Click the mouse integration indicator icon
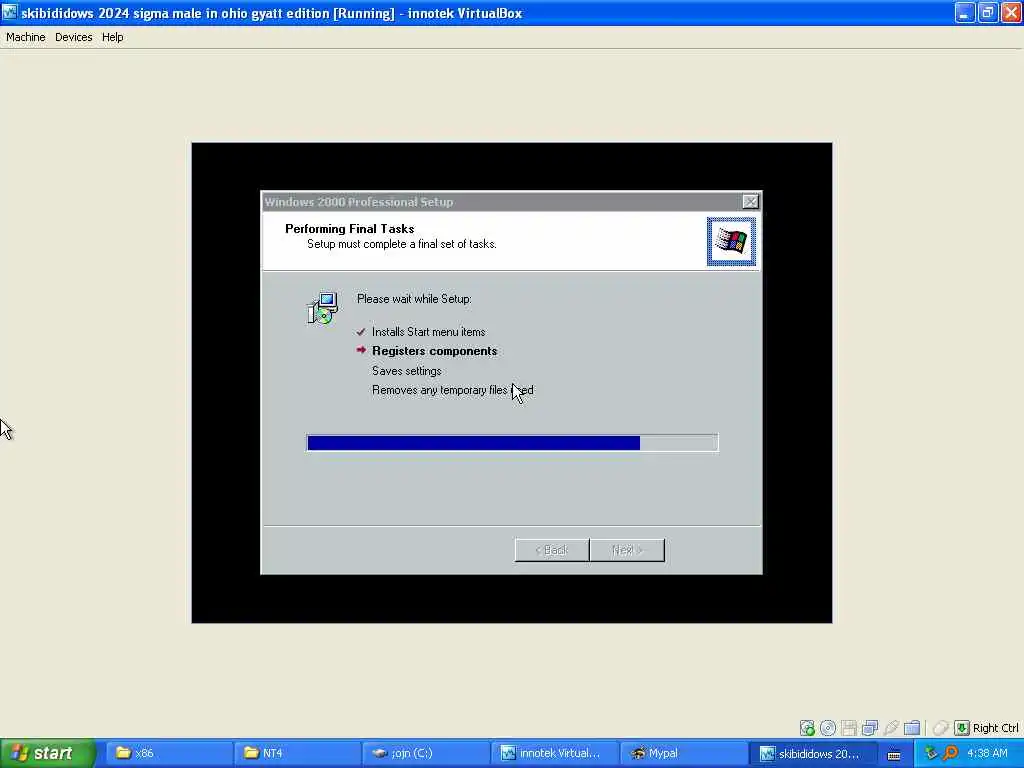The height and width of the screenshot is (768, 1024). click(x=940, y=728)
